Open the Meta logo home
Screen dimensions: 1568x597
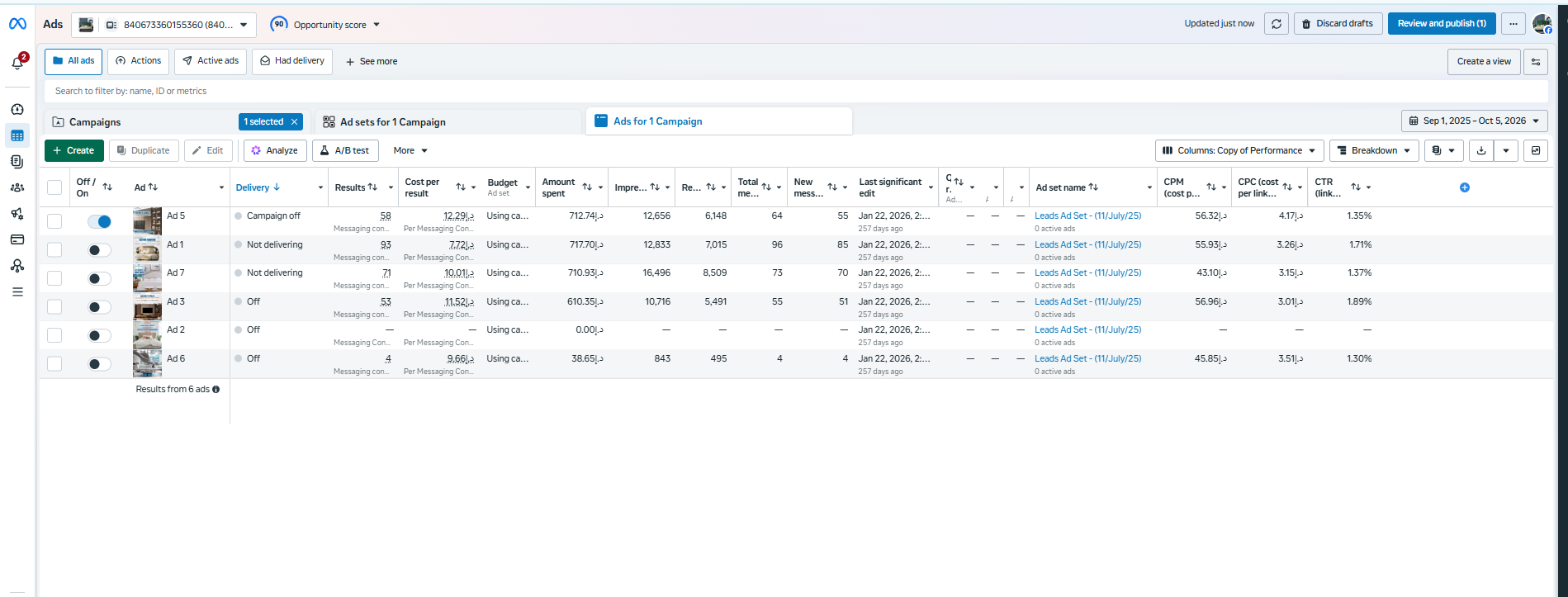[17, 24]
